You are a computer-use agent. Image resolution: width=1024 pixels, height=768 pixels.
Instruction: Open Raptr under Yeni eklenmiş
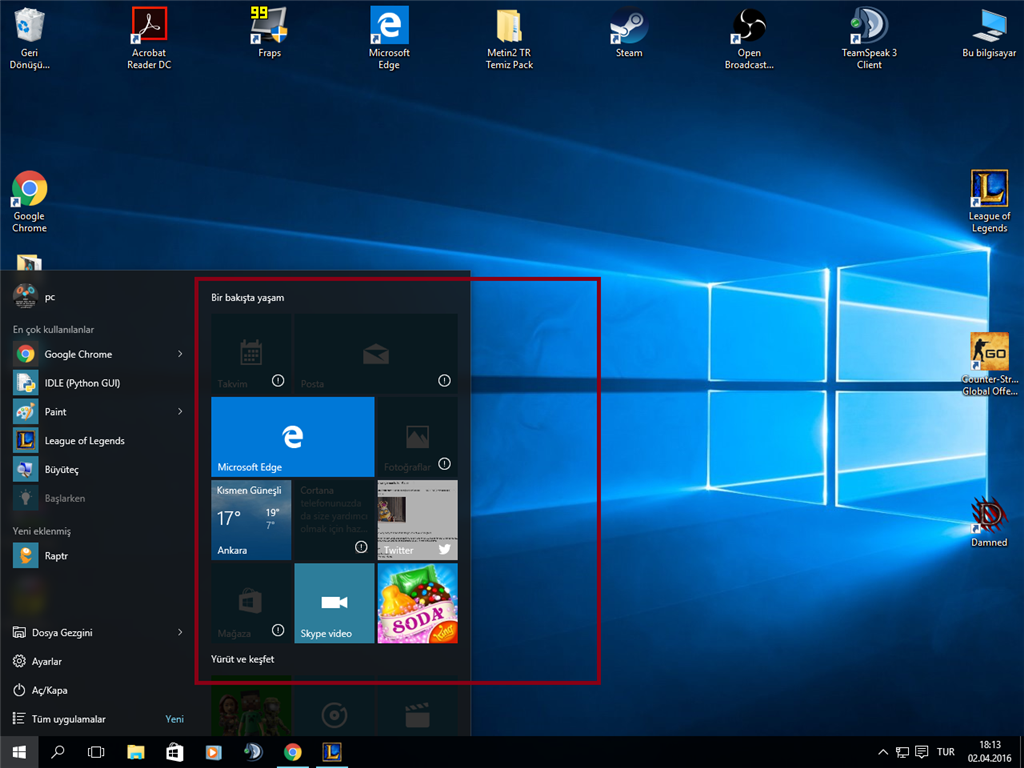(x=98, y=556)
